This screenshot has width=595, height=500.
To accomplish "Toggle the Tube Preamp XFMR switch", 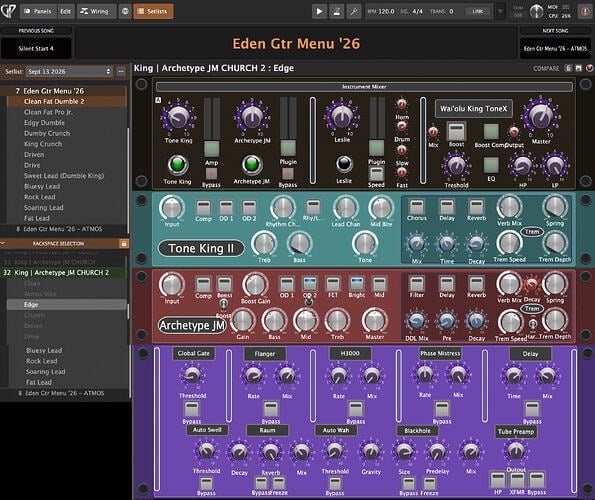I will (x=517, y=480).
